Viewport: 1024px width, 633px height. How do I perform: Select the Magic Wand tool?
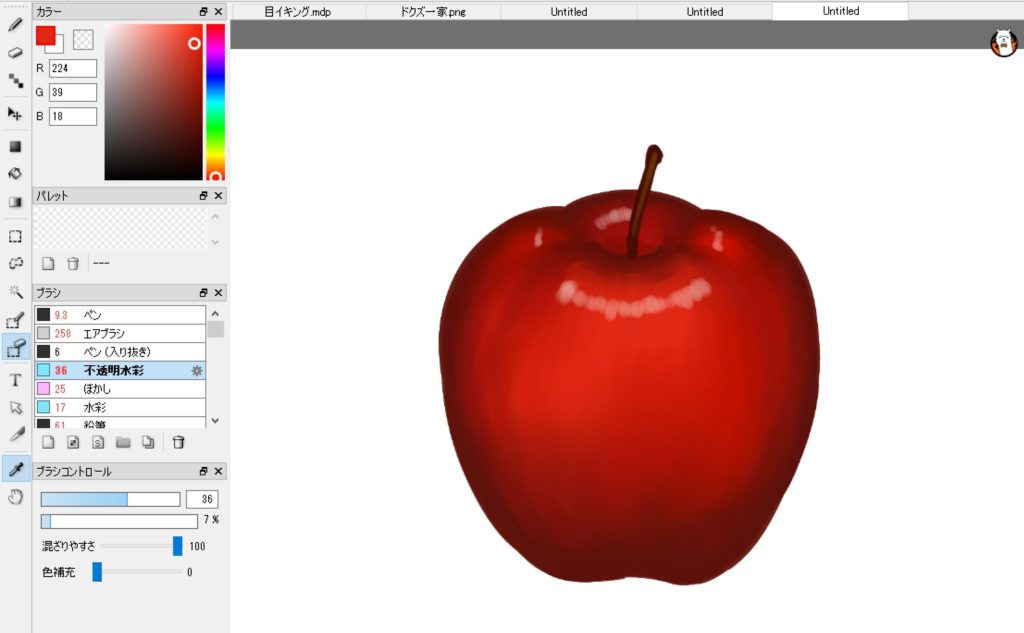(15, 291)
